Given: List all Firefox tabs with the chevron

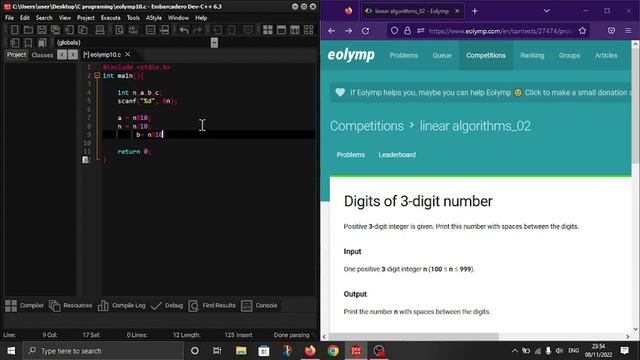Looking at the screenshot, I should point(547,11).
